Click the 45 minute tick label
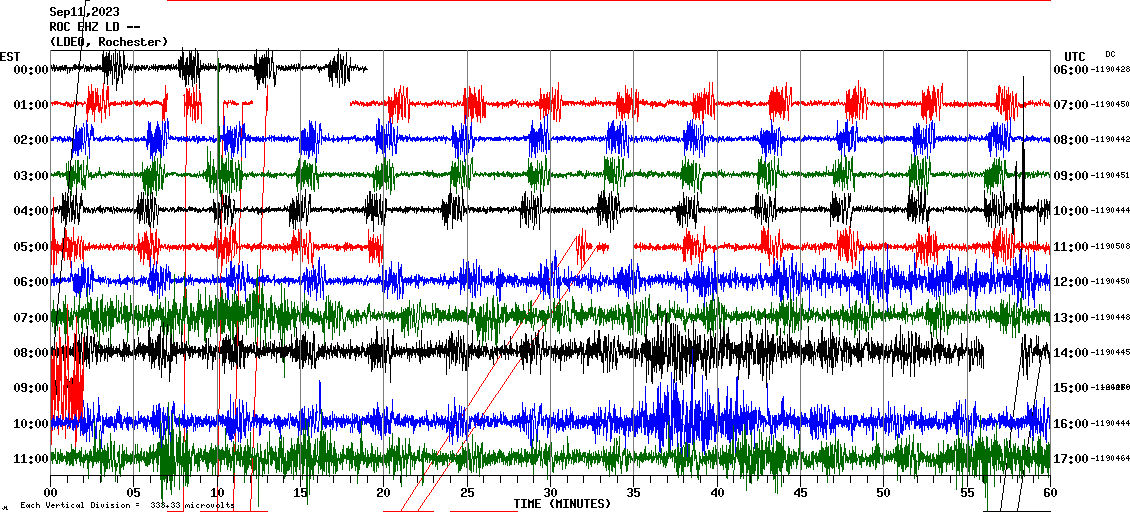 tap(800, 493)
